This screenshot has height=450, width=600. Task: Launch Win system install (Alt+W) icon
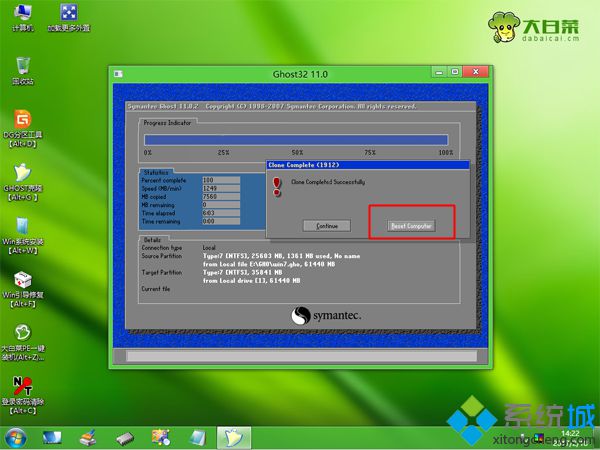point(23,236)
